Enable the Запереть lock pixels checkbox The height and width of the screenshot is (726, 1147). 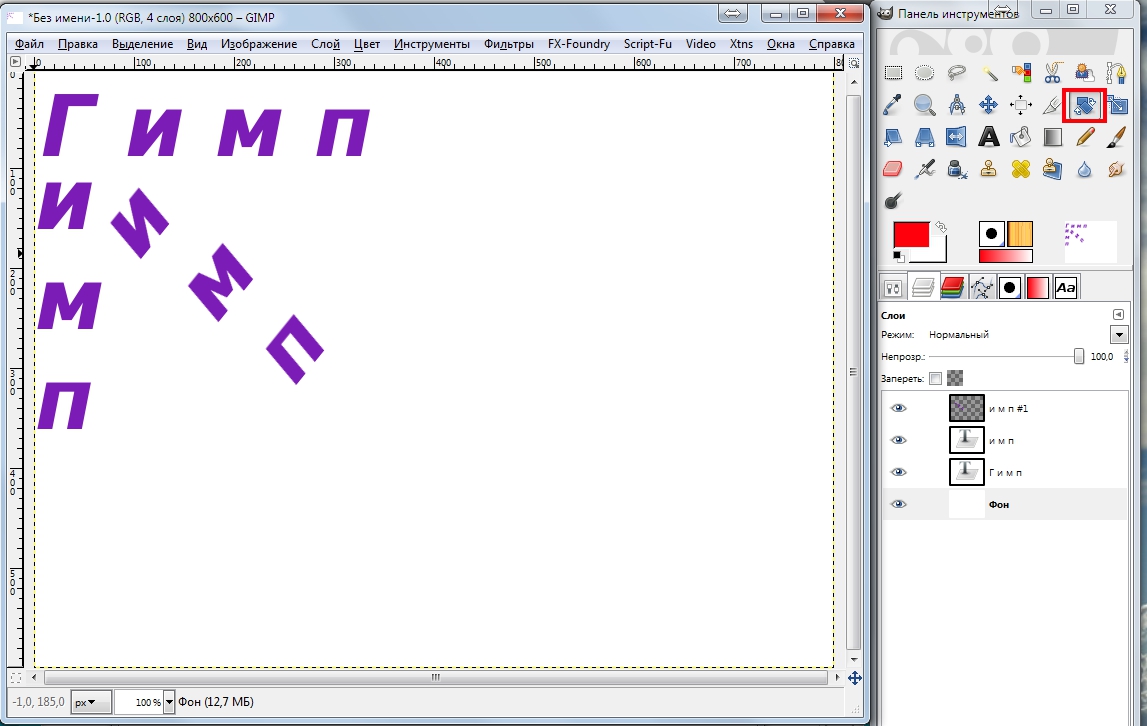coord(935,378)
